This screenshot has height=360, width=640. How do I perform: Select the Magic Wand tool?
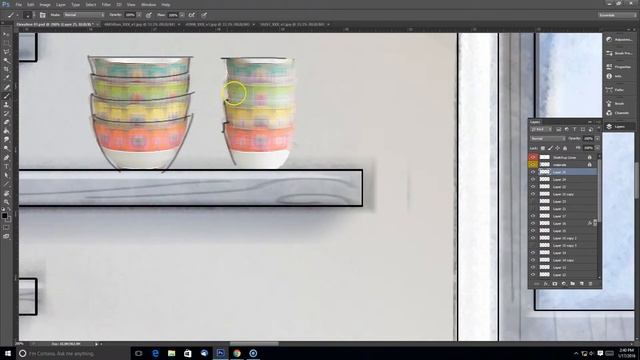7,60
